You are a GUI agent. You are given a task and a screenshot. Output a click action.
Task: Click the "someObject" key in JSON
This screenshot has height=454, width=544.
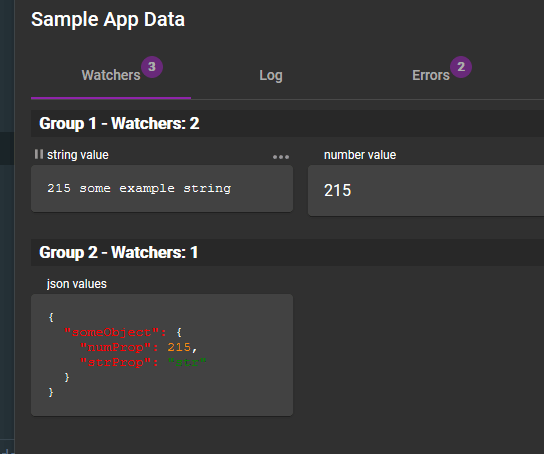tap(112, 333)
